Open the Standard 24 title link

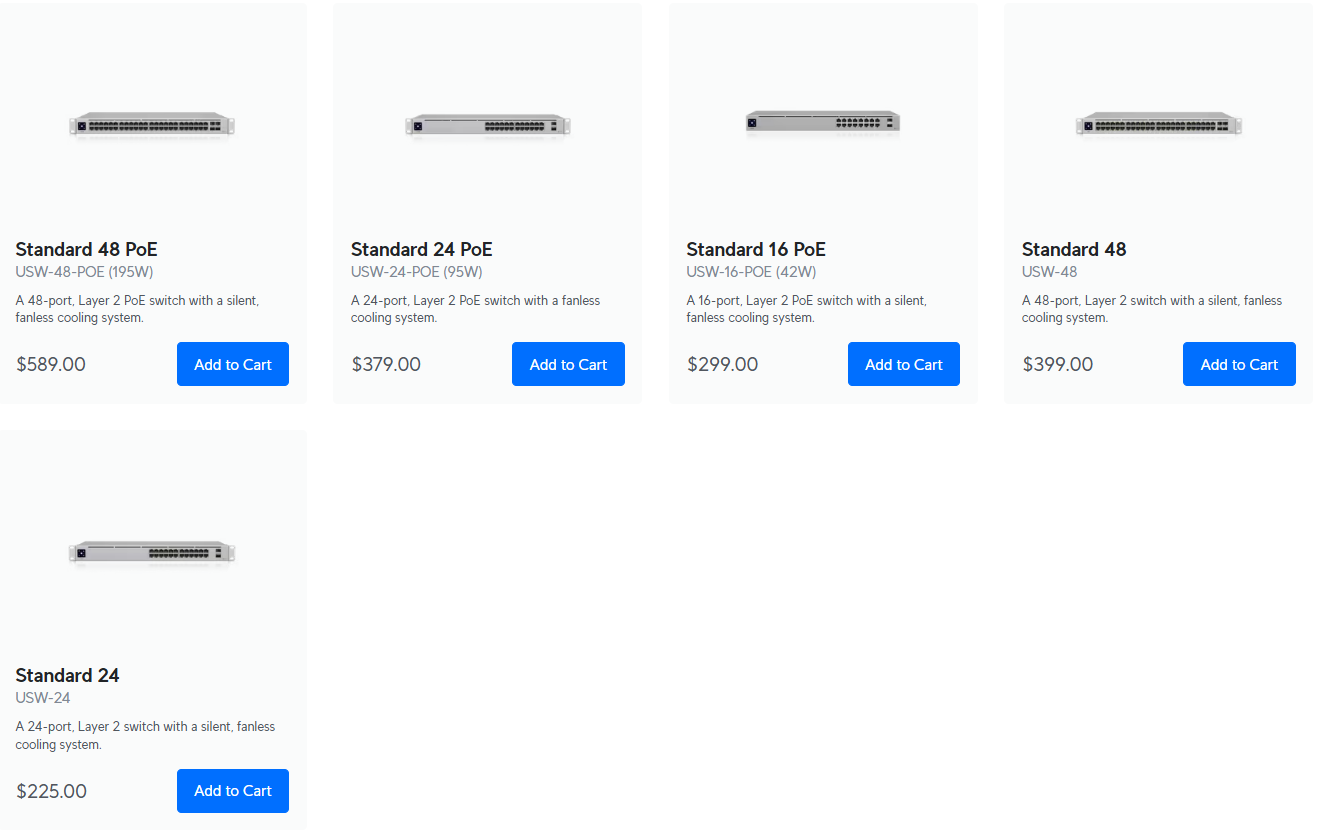68,675
